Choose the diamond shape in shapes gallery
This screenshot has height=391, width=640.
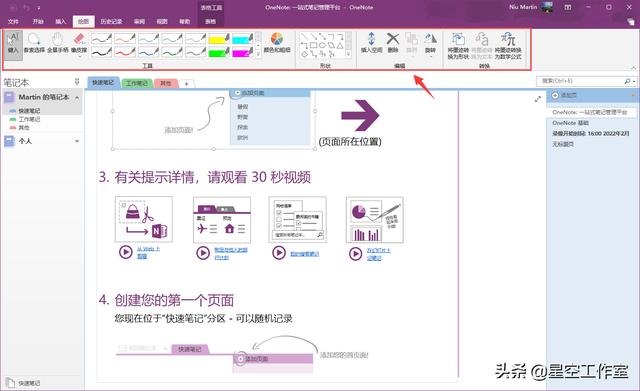(304, 54)
